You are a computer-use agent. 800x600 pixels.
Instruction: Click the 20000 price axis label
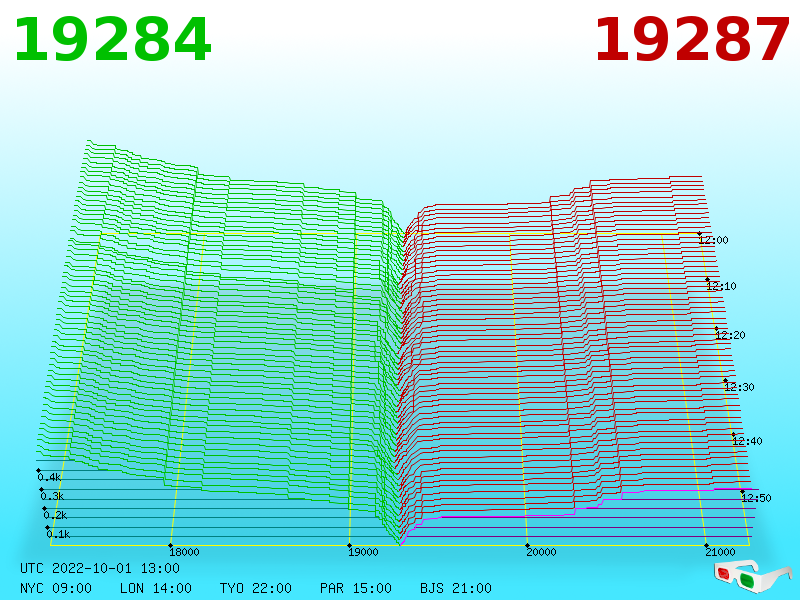tap(541, 552)
